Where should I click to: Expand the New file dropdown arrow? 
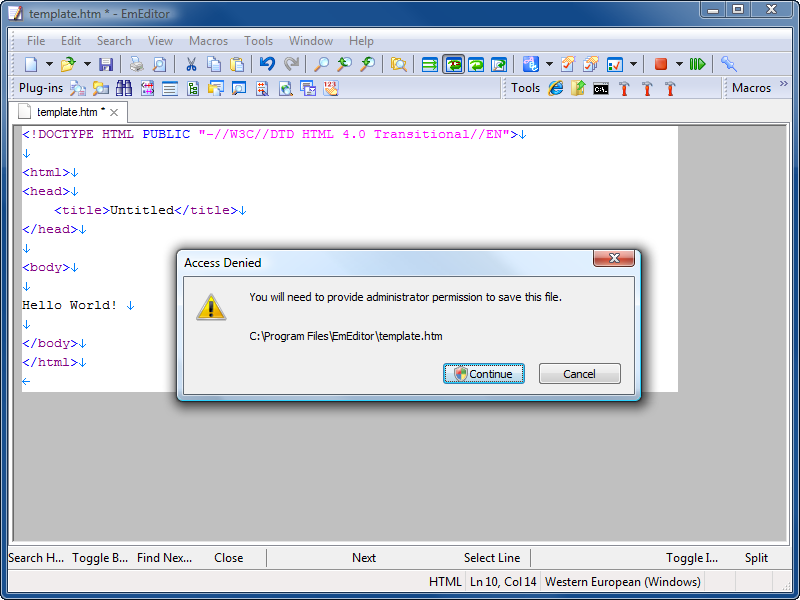49,64
